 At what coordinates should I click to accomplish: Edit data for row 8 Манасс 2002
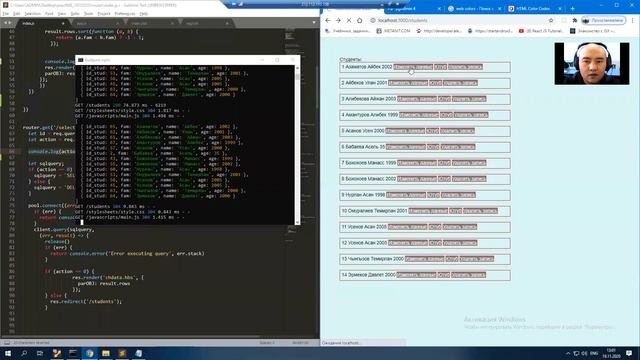(x=417, y=179)
